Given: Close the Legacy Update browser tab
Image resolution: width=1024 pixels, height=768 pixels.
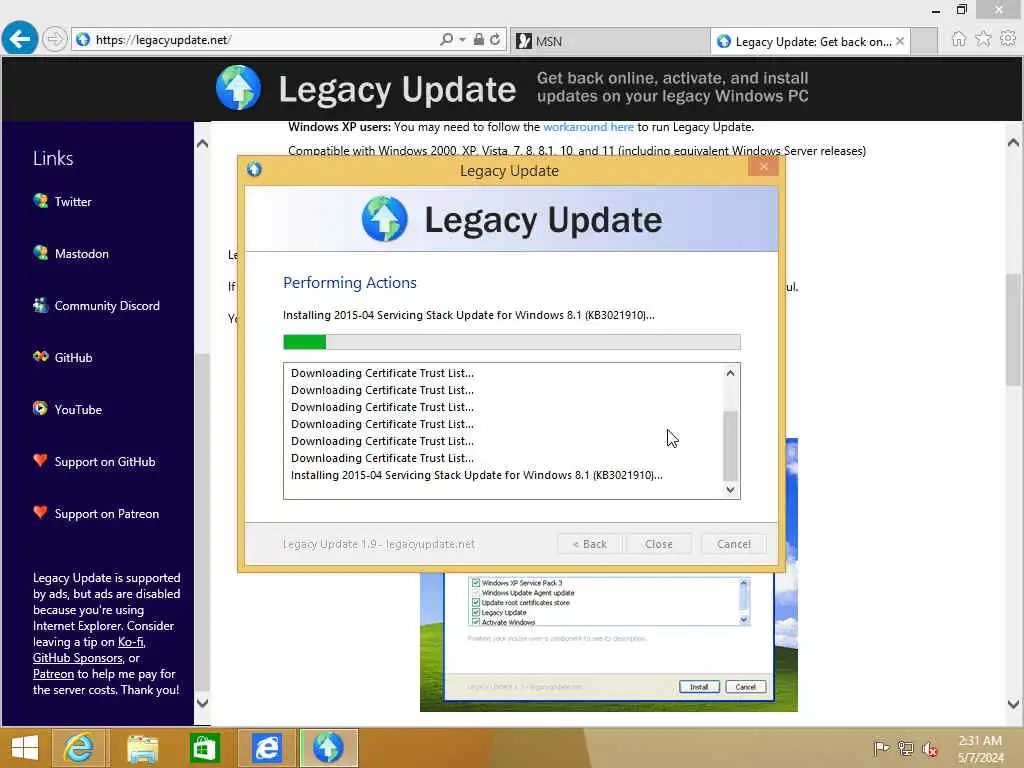Looking at the screenshot, I should pyautogui.click(x=901, y=41).
